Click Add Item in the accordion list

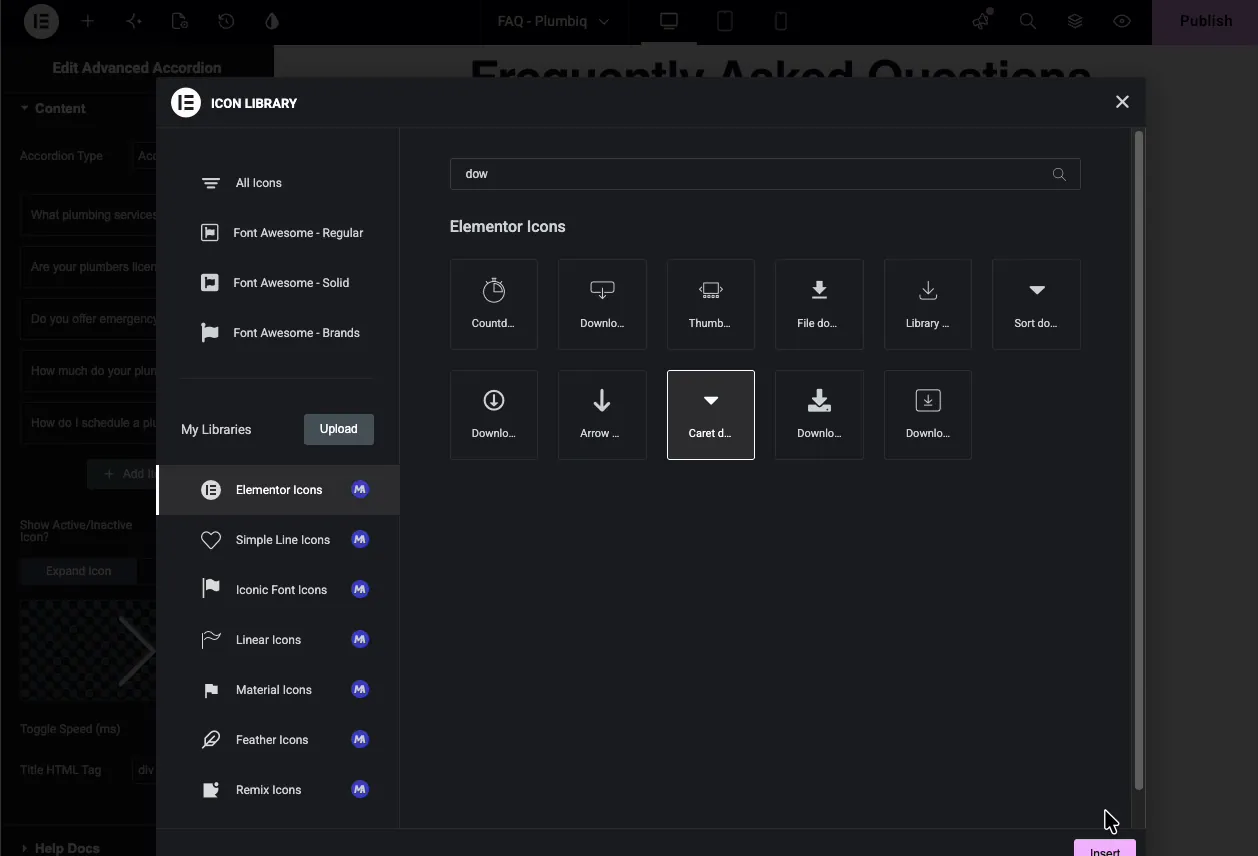pos(122,474)
